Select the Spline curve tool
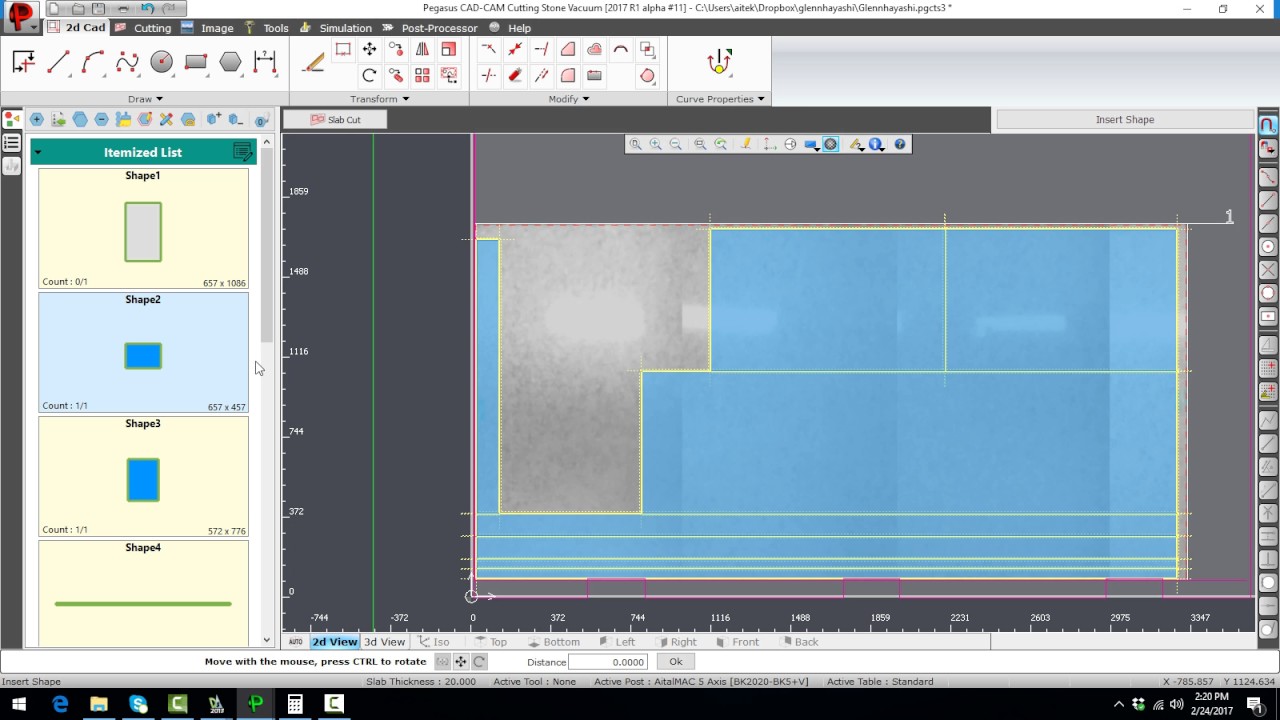 tap(127, 62)
